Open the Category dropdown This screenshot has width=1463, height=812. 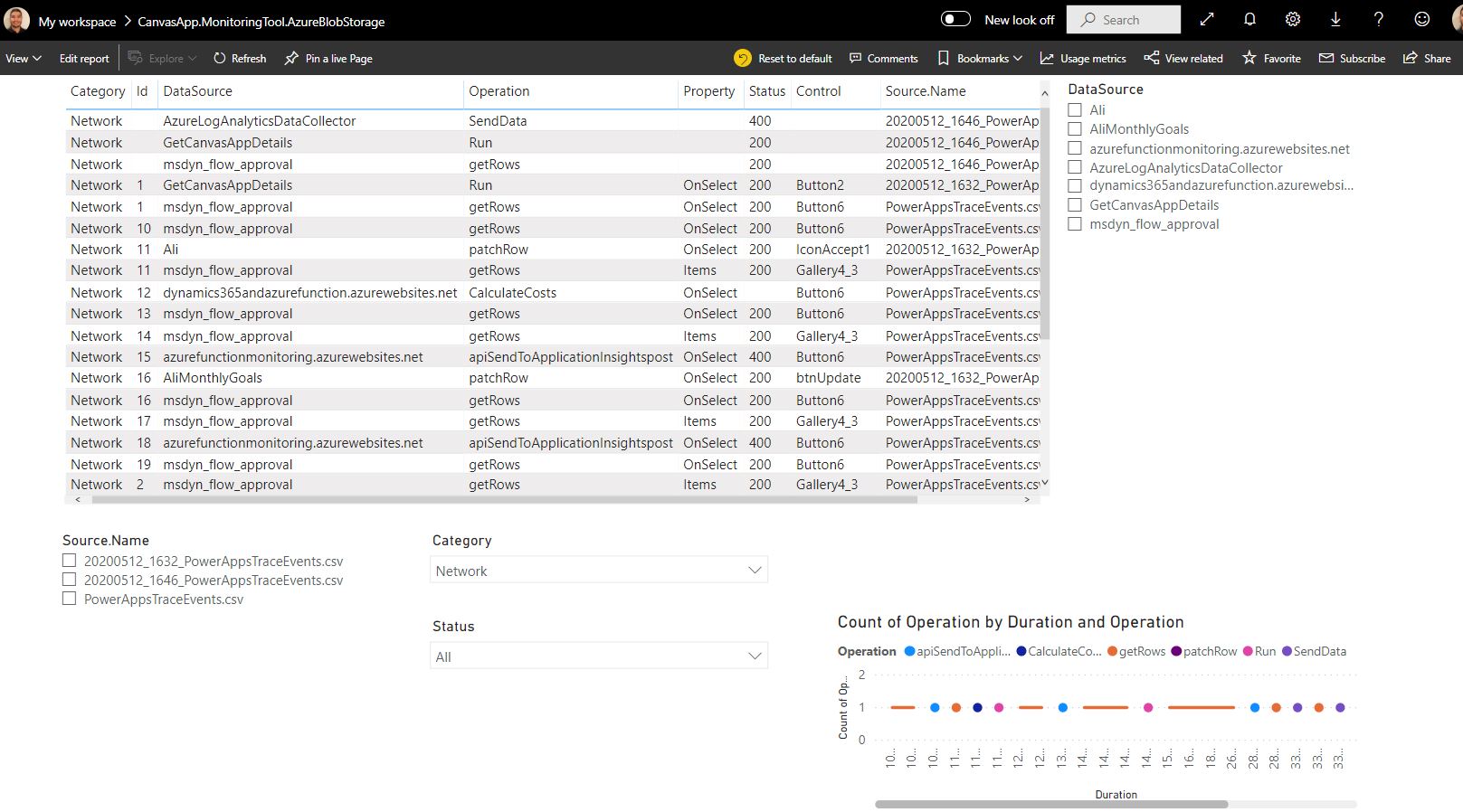click(x=599, y=571)
